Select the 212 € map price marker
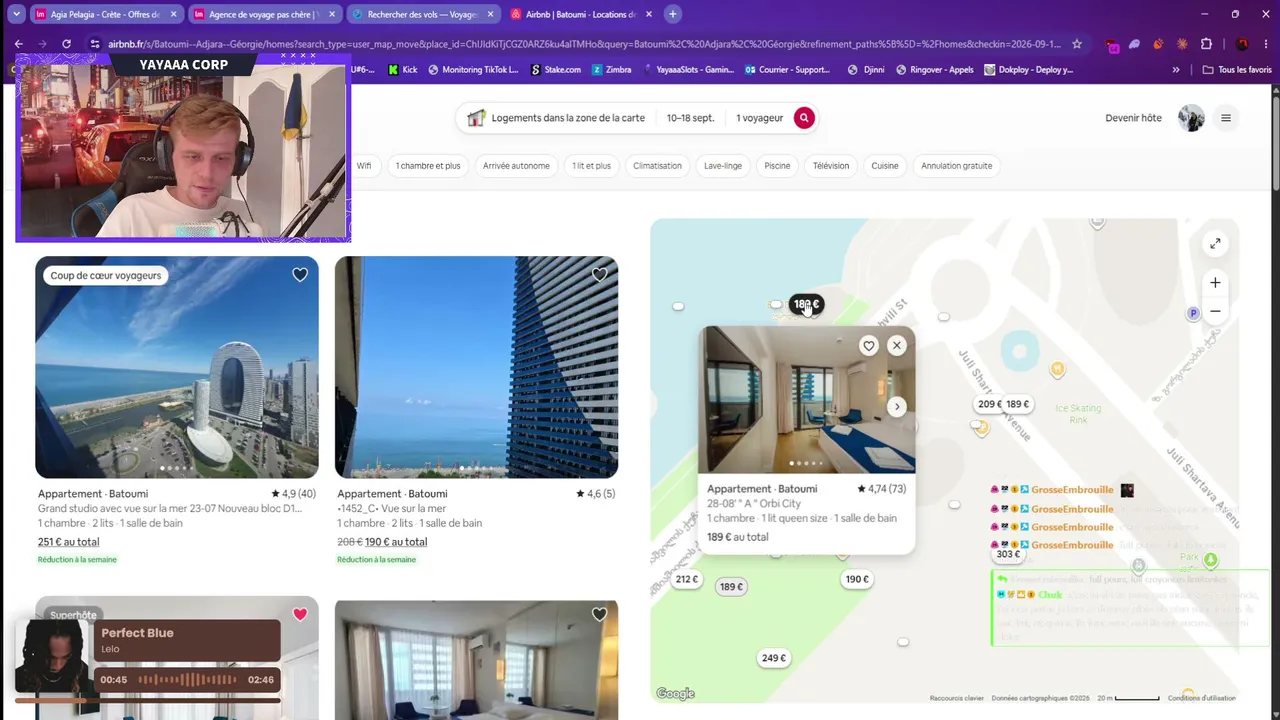This screenshot has width=1280, height=720. 686,579
